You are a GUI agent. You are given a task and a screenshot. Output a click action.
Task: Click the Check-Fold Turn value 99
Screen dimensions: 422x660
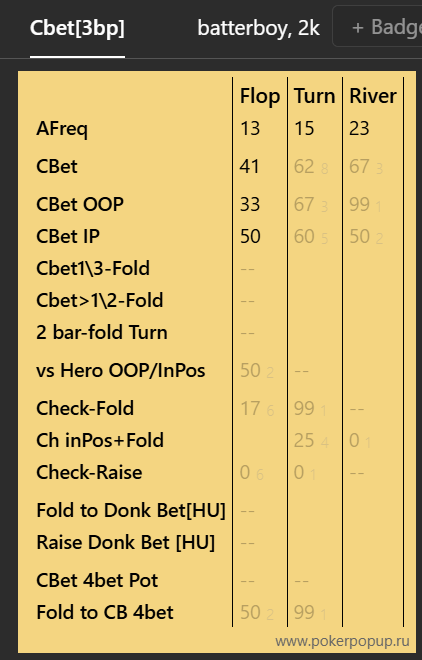(304, 408)
